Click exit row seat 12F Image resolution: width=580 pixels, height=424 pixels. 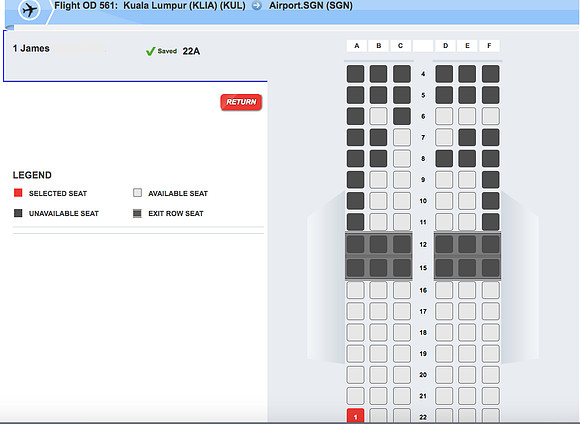coord(490,244)
